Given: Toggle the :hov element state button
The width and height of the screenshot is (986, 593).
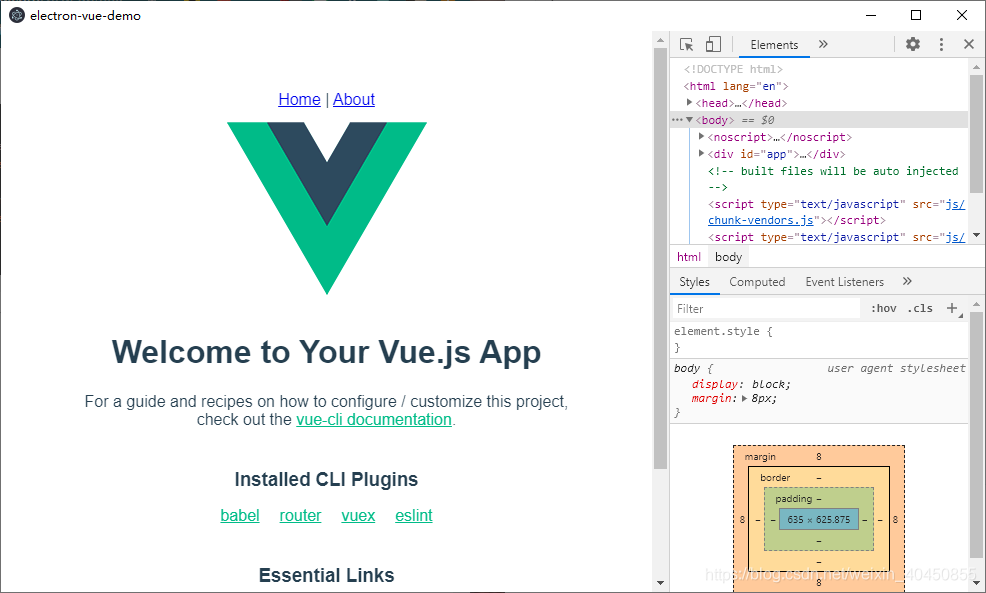Looking at the screenshot, I should coord(884,308).
